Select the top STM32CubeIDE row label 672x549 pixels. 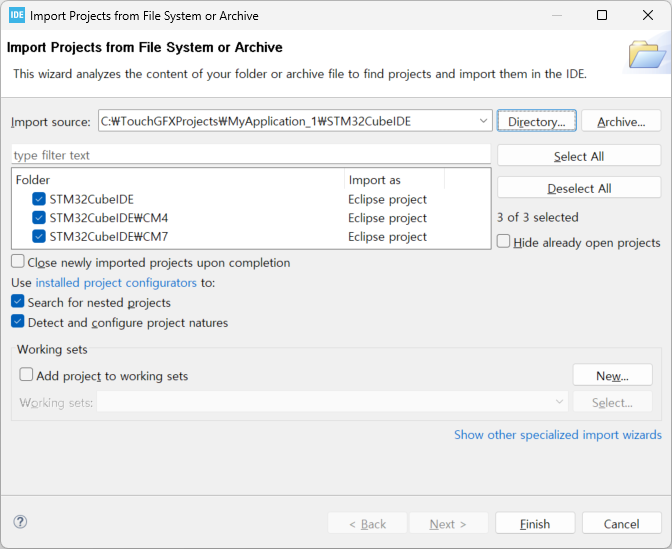point(91,199)
